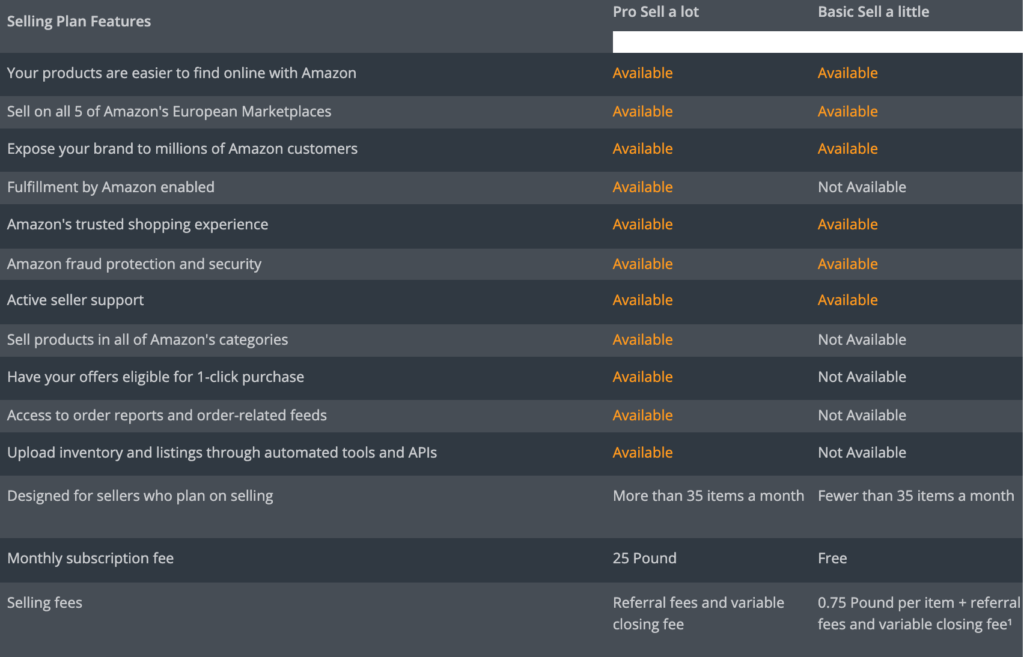Viewport: 1024px width, 657px height.
Task: Click the "Selling Plan Features" column header
Action: pos(79,21)
